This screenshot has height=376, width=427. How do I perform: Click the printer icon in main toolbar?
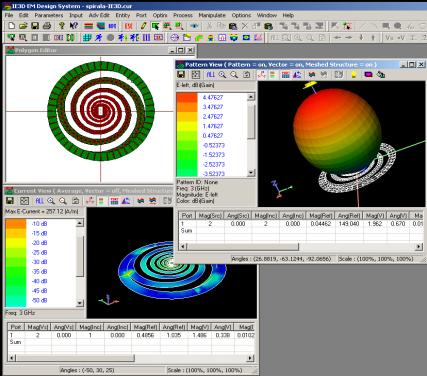pos(47,26)
